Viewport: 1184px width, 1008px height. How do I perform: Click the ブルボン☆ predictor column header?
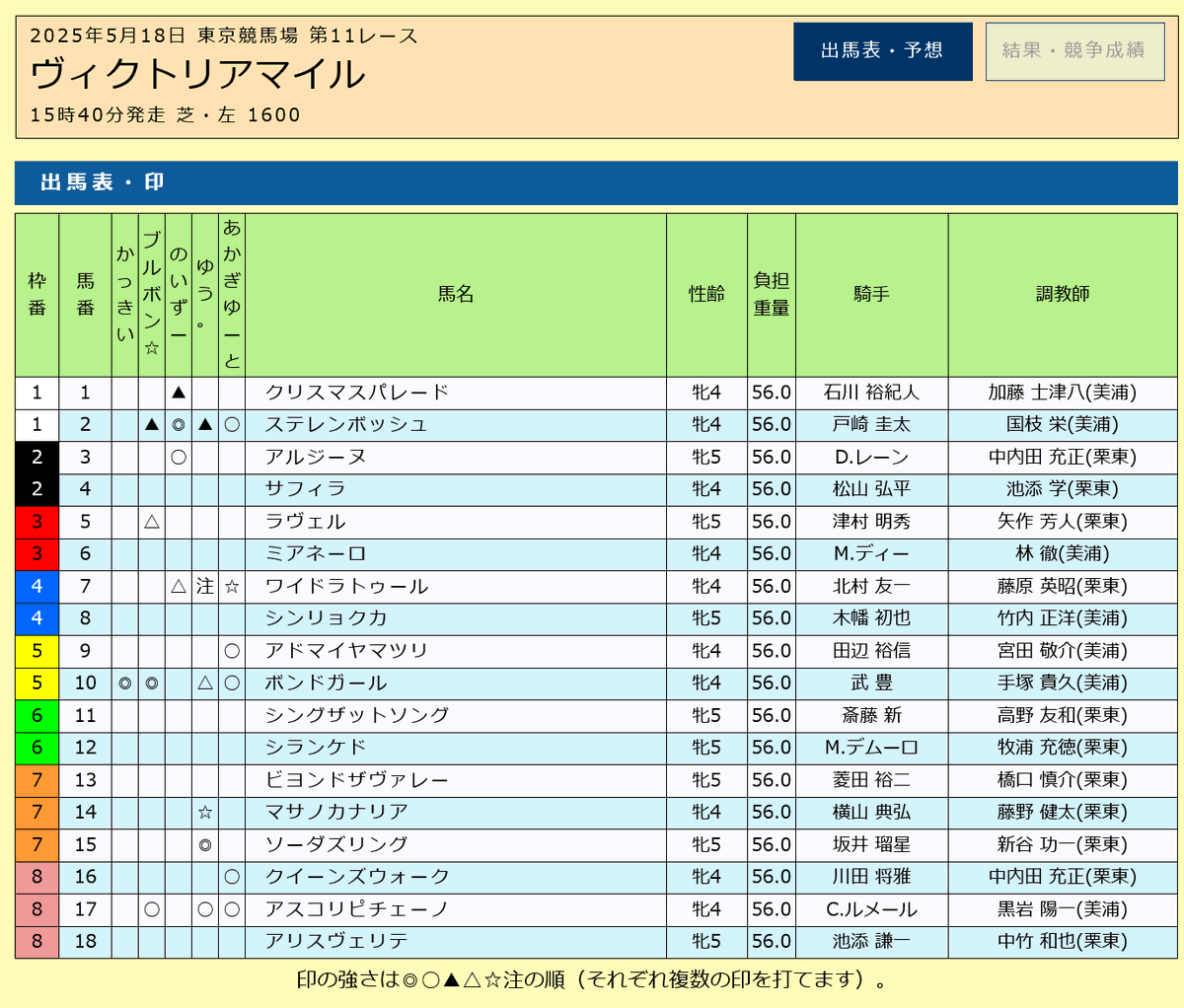point(152,295)
